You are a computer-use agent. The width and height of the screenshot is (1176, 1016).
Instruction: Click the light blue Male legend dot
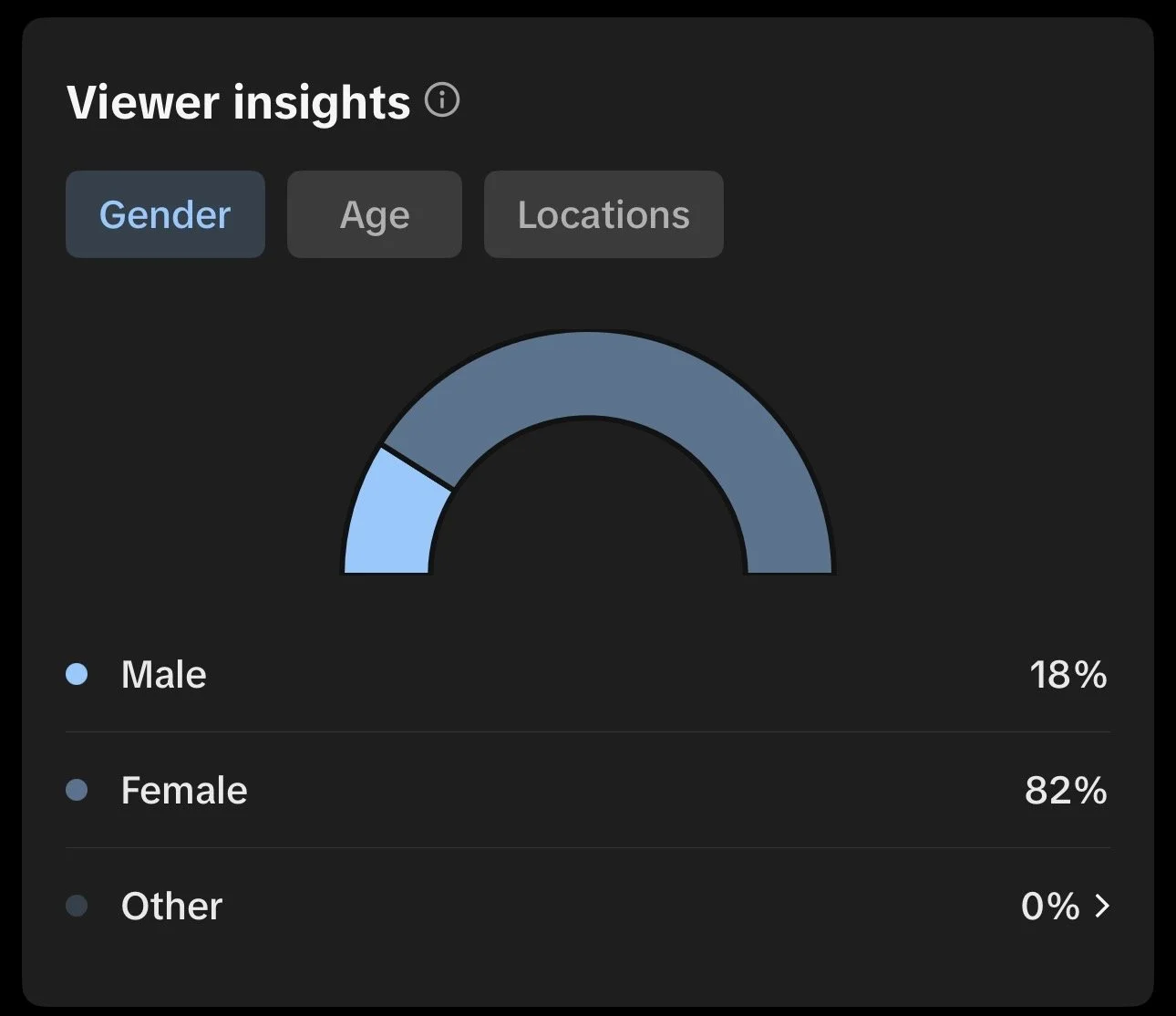click(x=77, y=674)
